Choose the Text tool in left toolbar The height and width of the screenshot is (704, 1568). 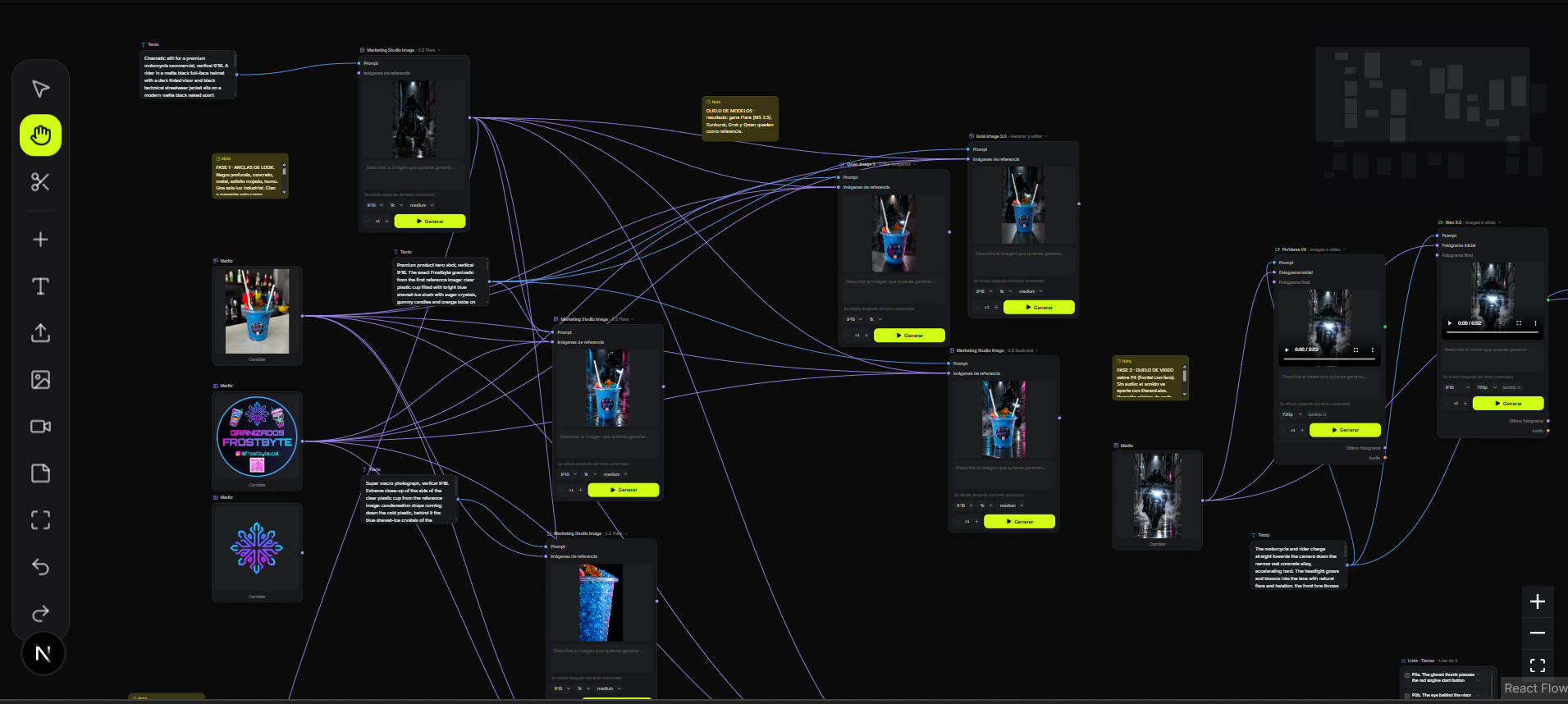point(40,286)
